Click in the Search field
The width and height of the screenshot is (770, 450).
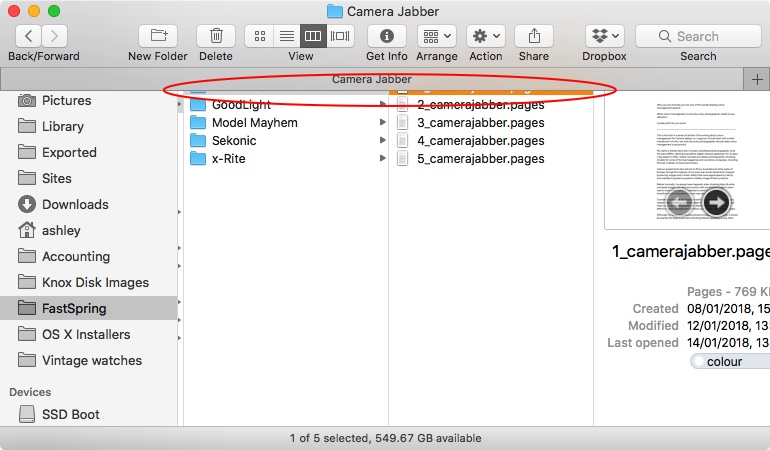698,36
